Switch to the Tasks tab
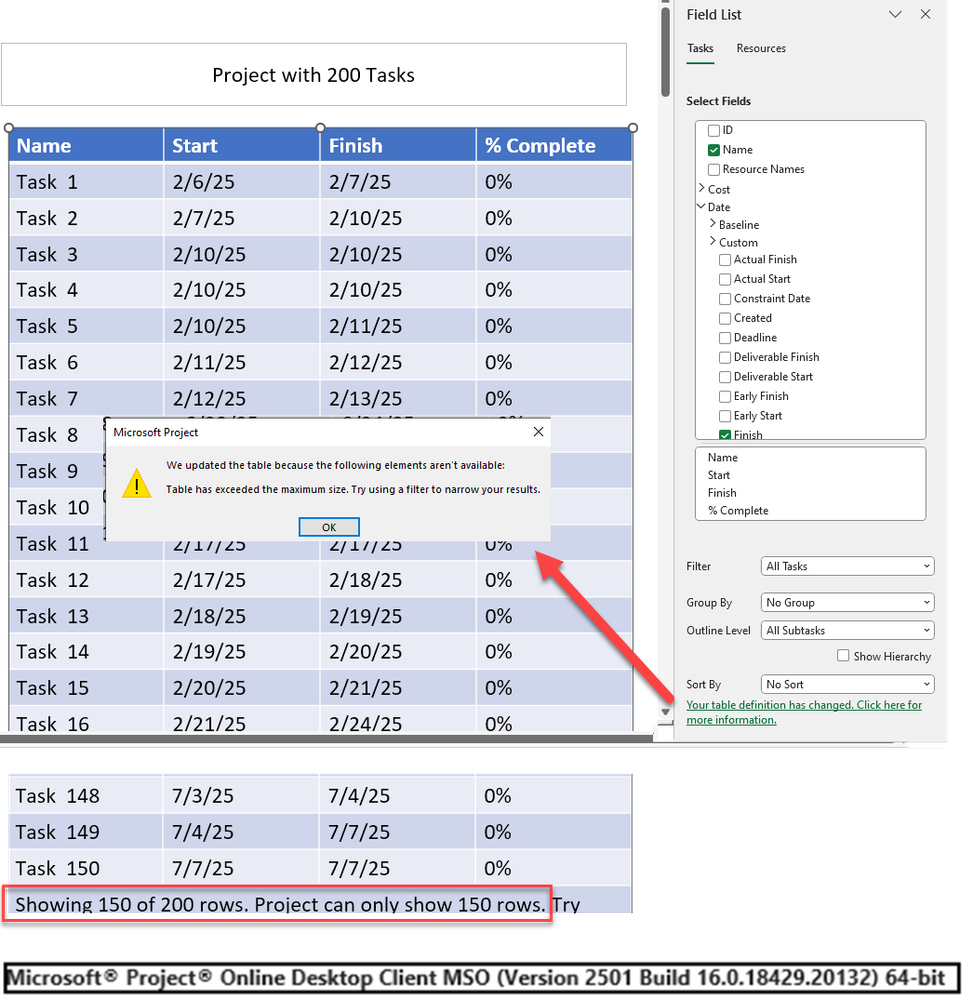The height and width of the screenshot is (999, 973). click(x=700, y=48)
